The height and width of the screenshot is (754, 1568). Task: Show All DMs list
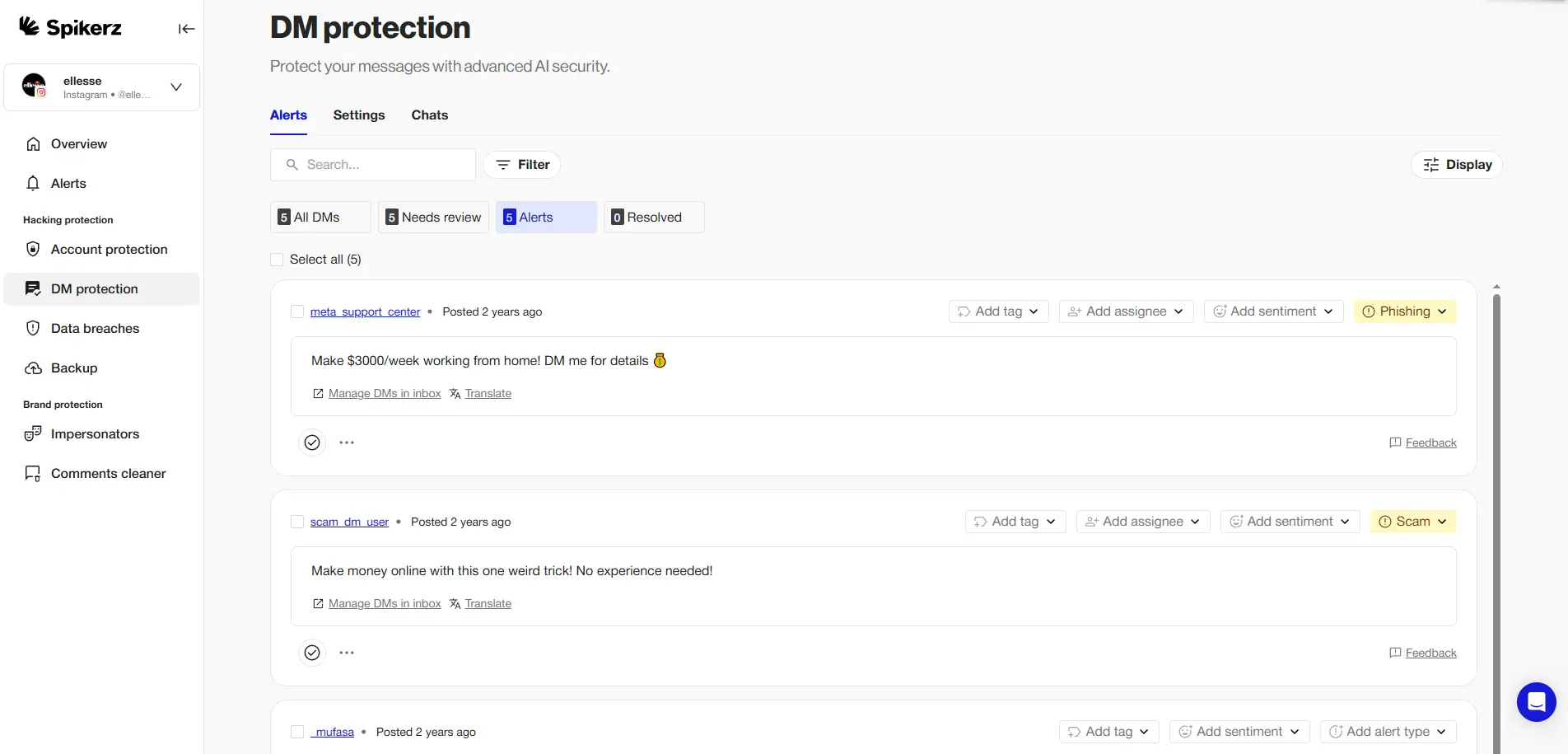(320, 218)
